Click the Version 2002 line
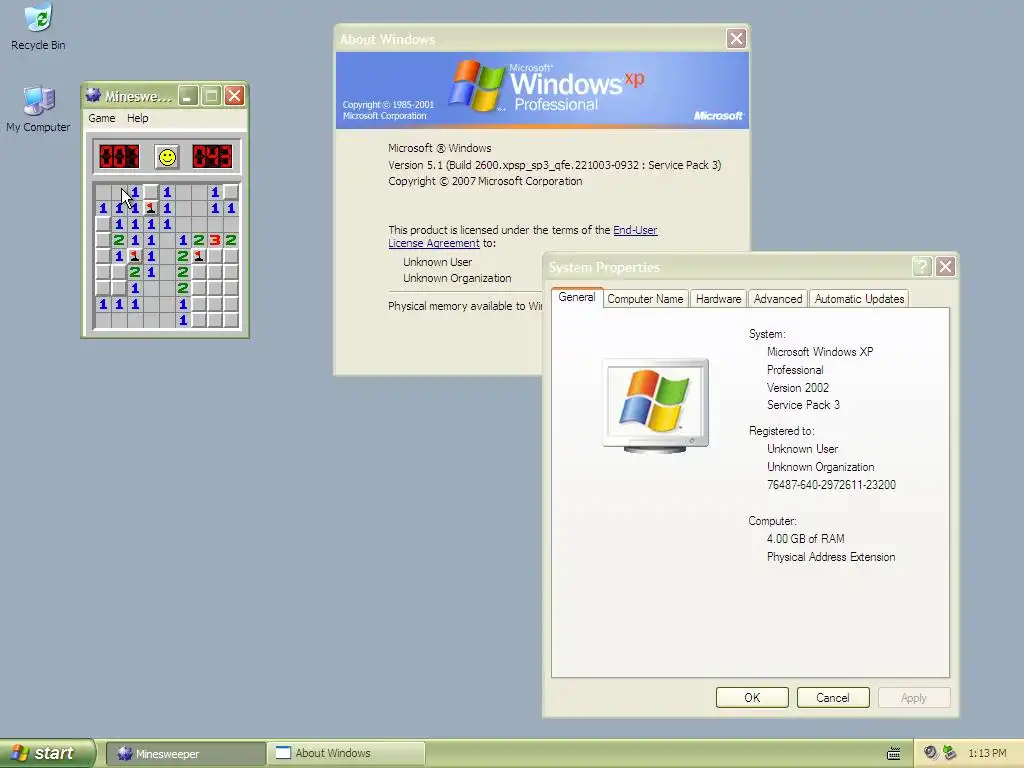Viewport: 1024px width, 768px height. point(797,387)
